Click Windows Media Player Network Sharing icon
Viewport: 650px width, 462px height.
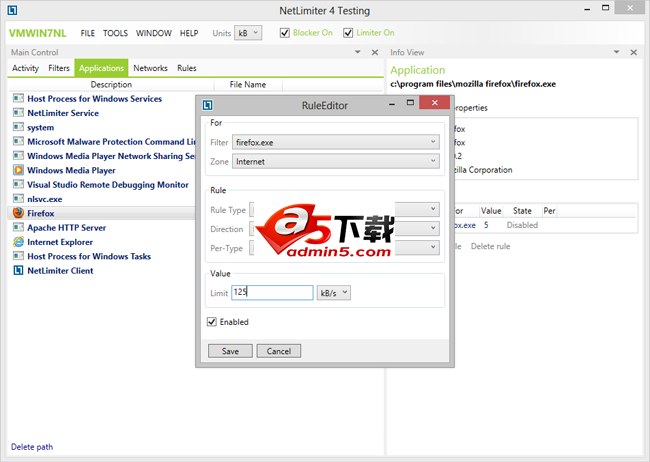coord(18,156)
